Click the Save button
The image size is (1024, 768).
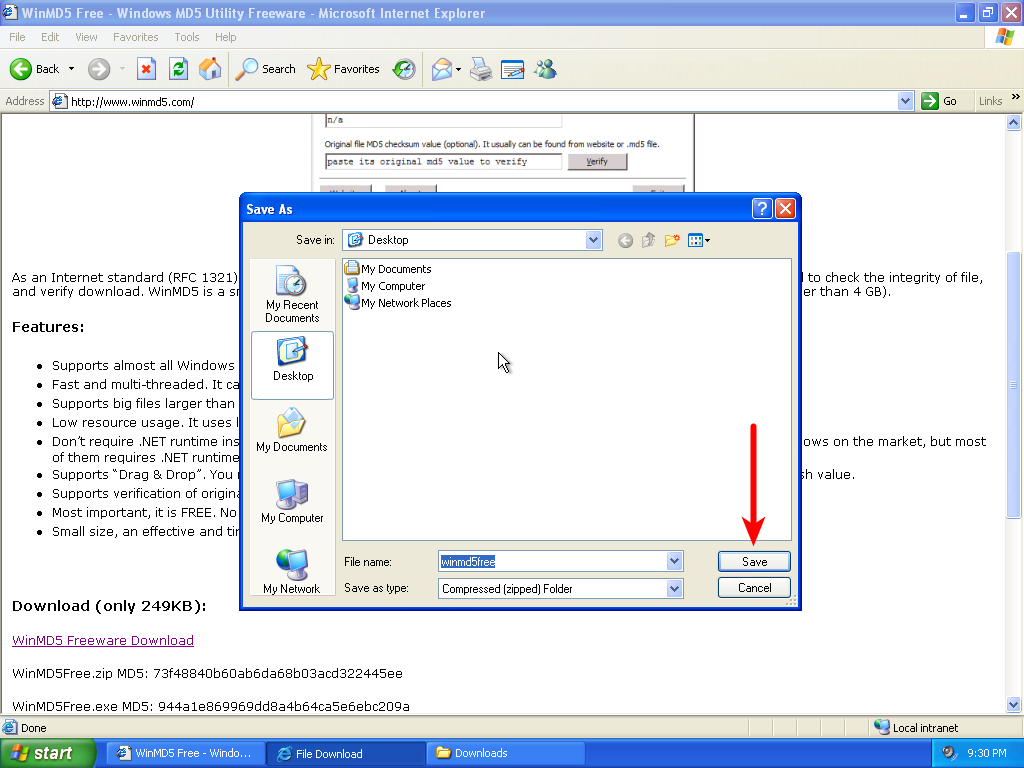point(754,562)
